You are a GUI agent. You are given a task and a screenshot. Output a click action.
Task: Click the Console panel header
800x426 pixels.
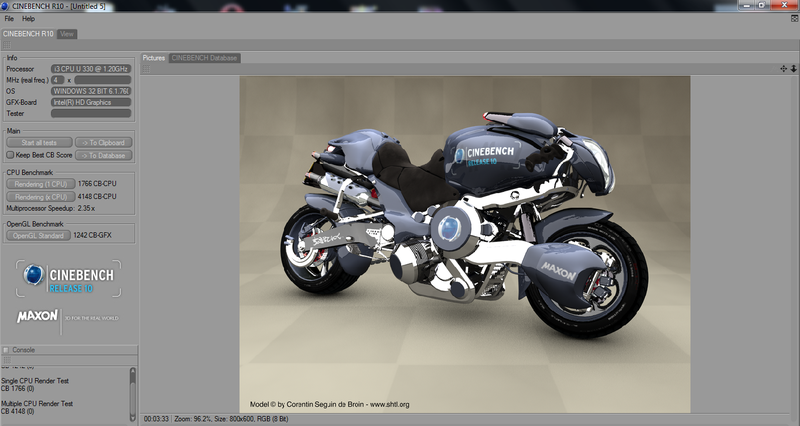69,350
